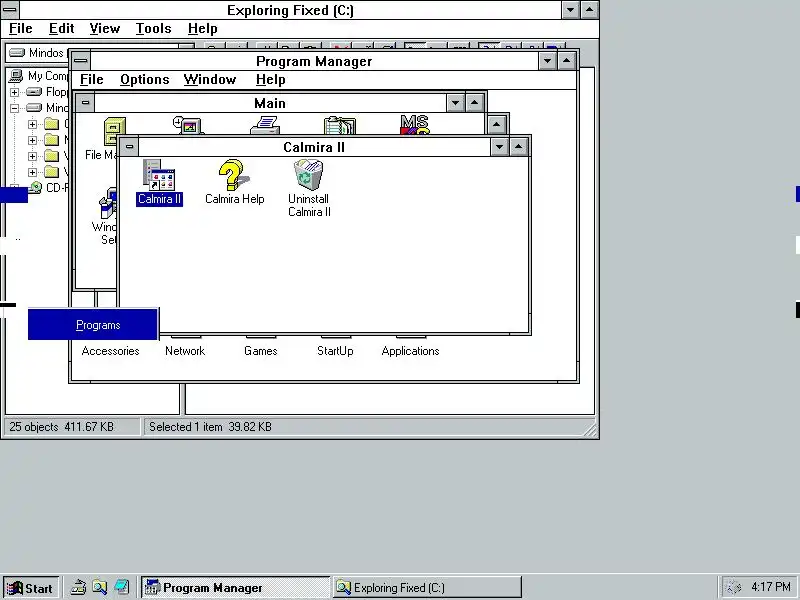Select the Accessories program group
The image size is (800, 600).
(x=110, y=351)
